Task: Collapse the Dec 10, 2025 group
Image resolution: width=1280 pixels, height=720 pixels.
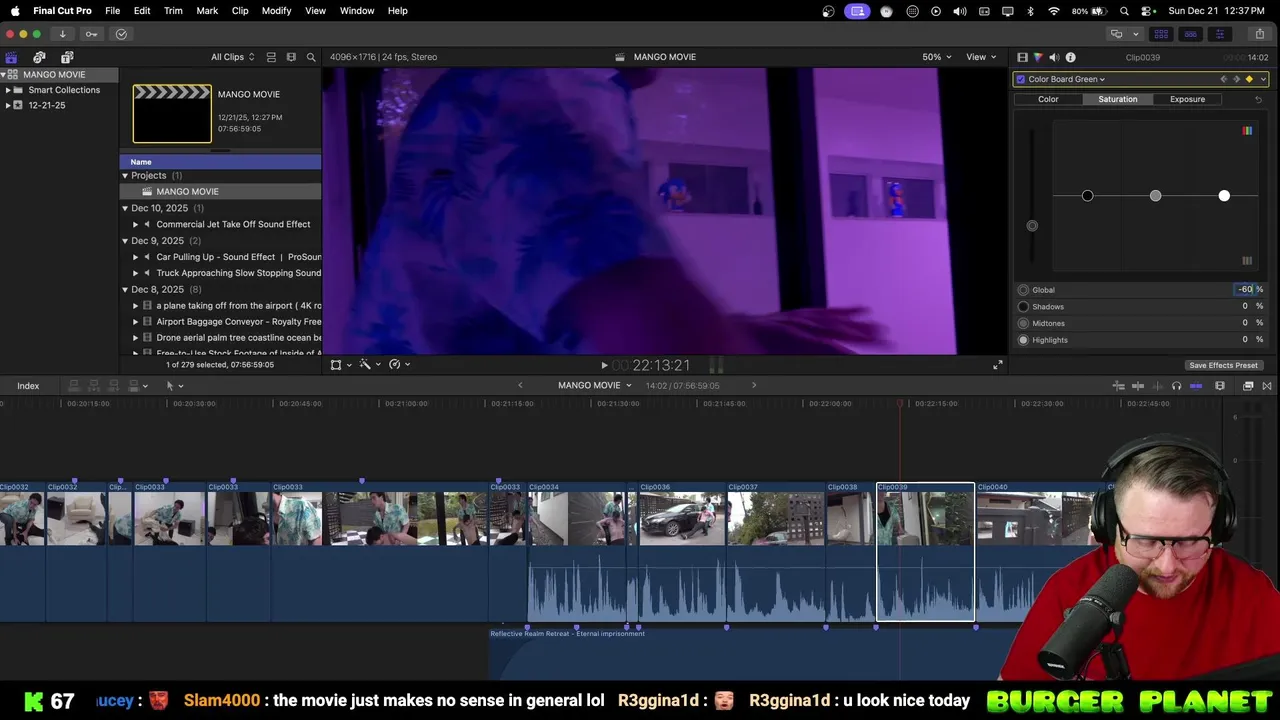Action: (125, 208)
